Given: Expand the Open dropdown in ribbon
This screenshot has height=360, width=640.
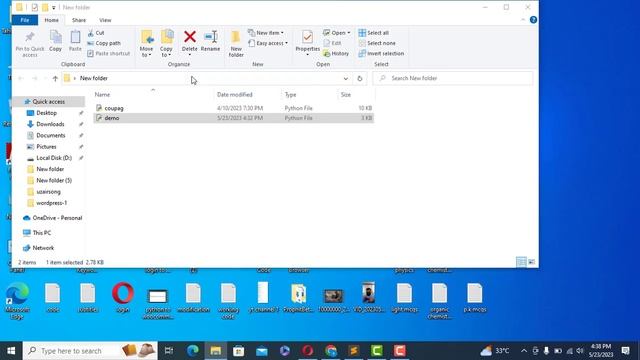Looking at the screenshot, I should pyautogui.click(x=337, y=33).
